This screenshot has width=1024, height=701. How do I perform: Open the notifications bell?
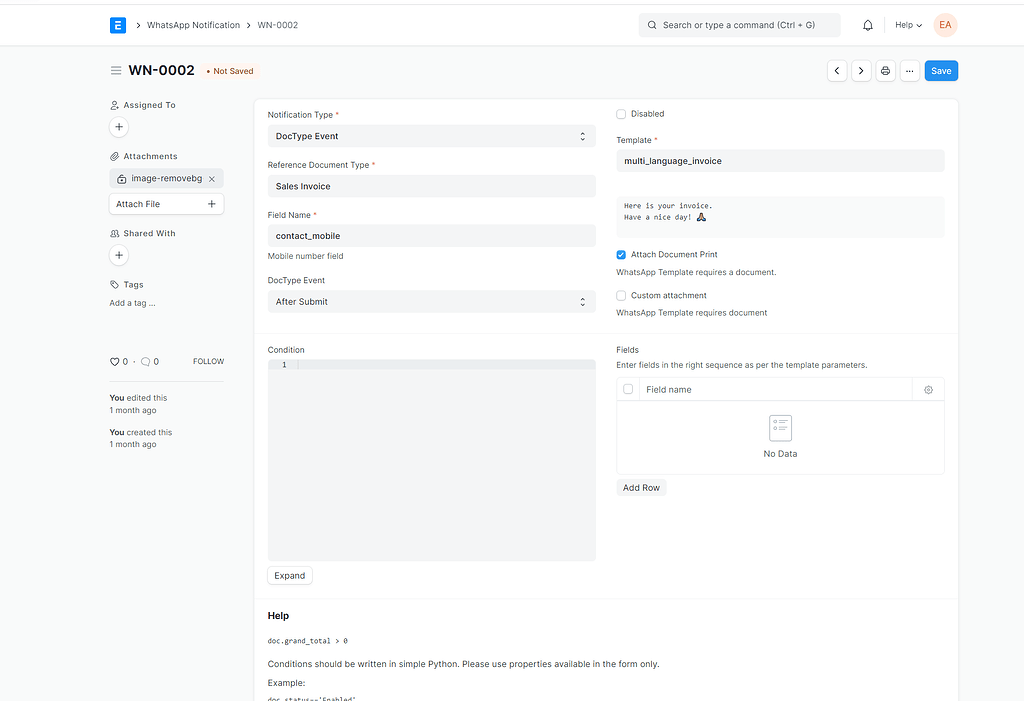pos(867,25)
